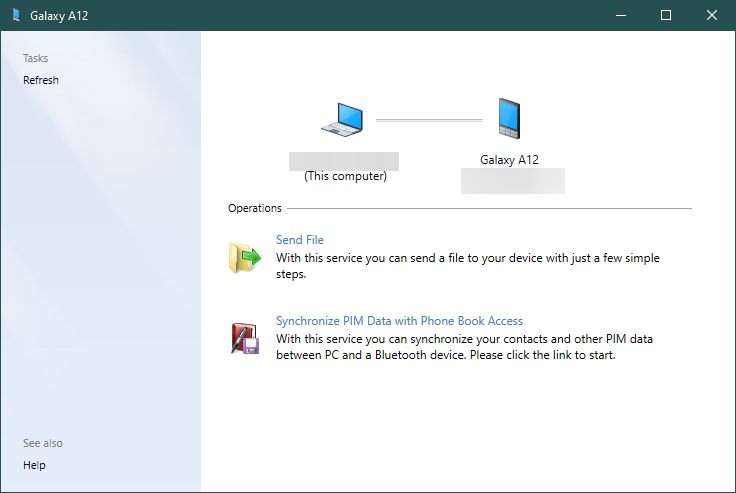Click the Send File folder icon
This screenshot has width=736, height=493.
pyautogui.click(x=244, y=257)
